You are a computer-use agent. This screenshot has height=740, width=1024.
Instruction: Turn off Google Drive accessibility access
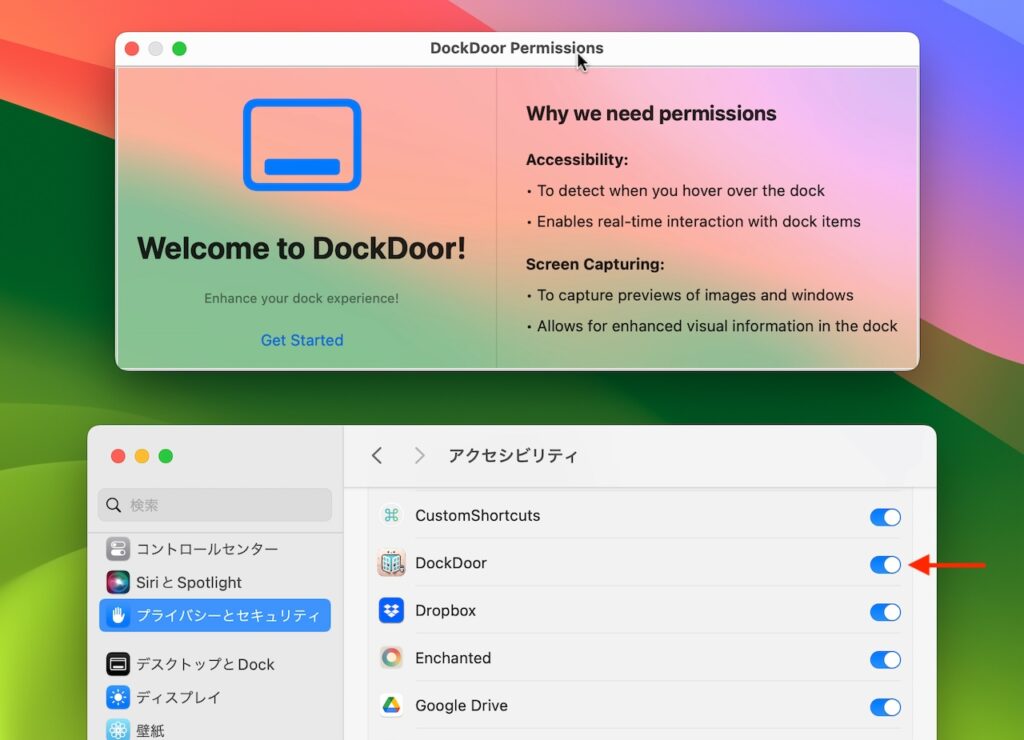tap(885, 707)
